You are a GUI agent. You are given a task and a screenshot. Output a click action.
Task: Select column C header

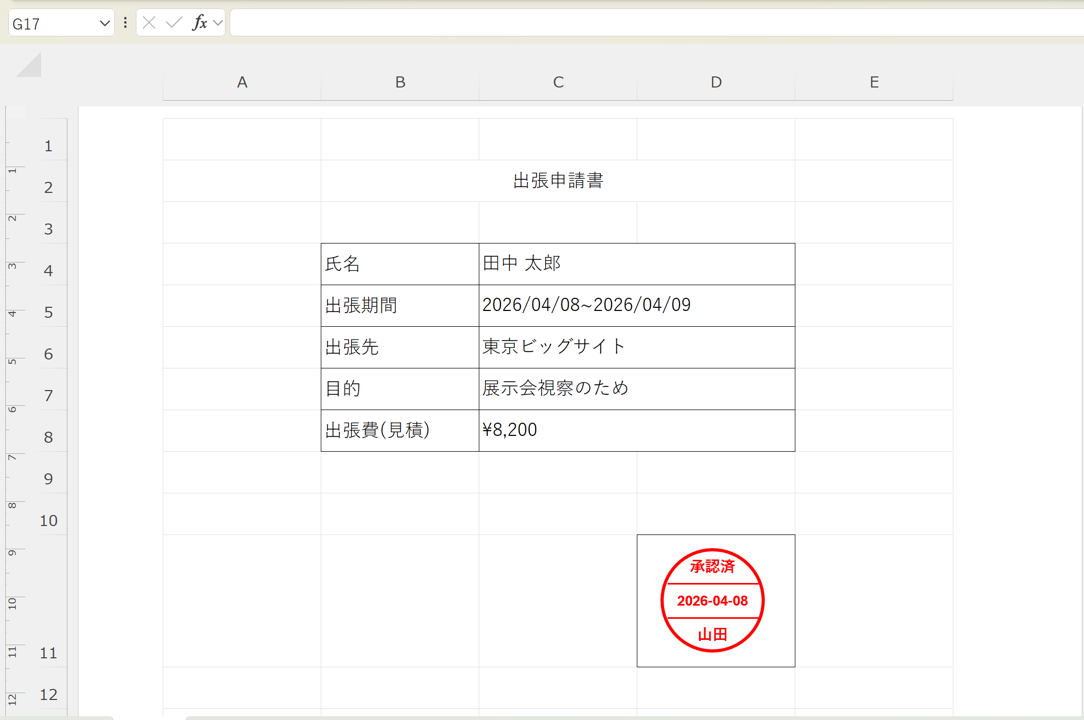pyautogui.click(x=558, y=83)
